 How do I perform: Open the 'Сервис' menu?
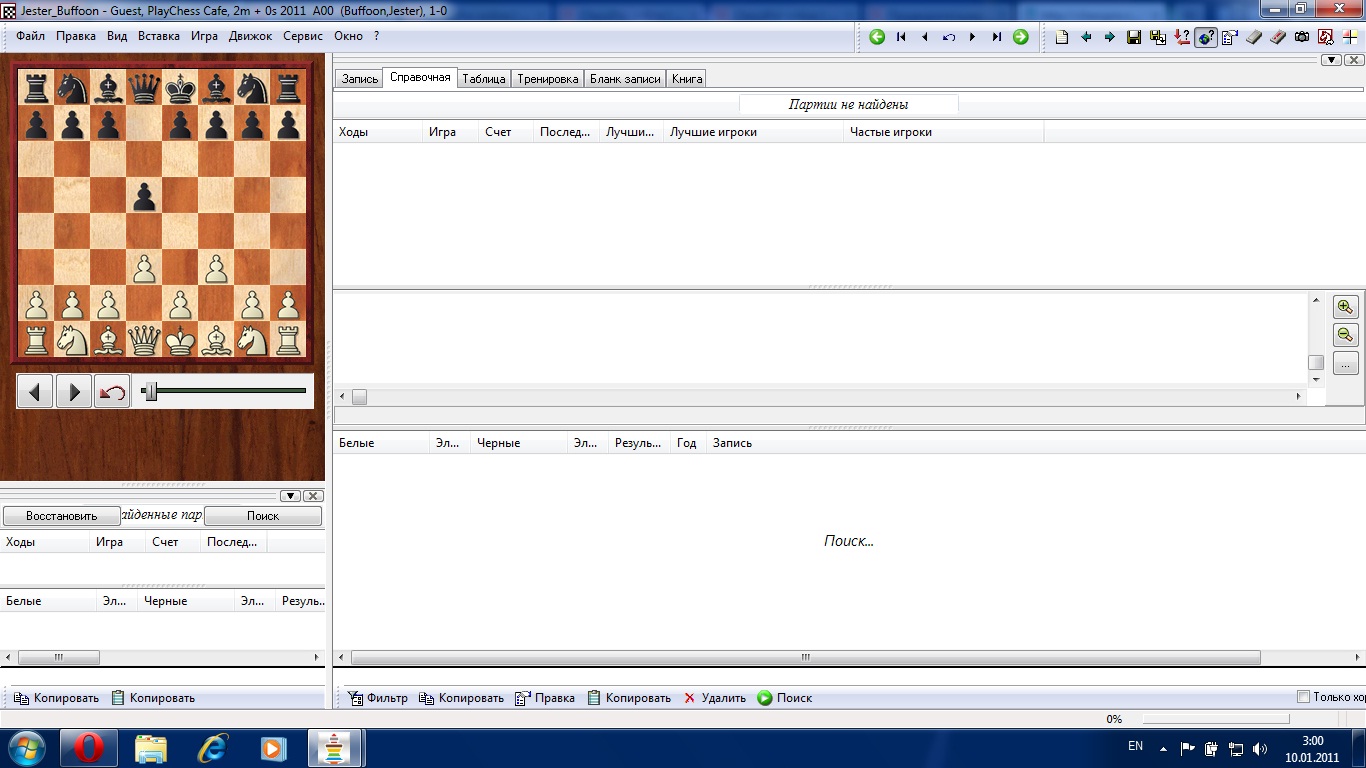coord(303,36)
